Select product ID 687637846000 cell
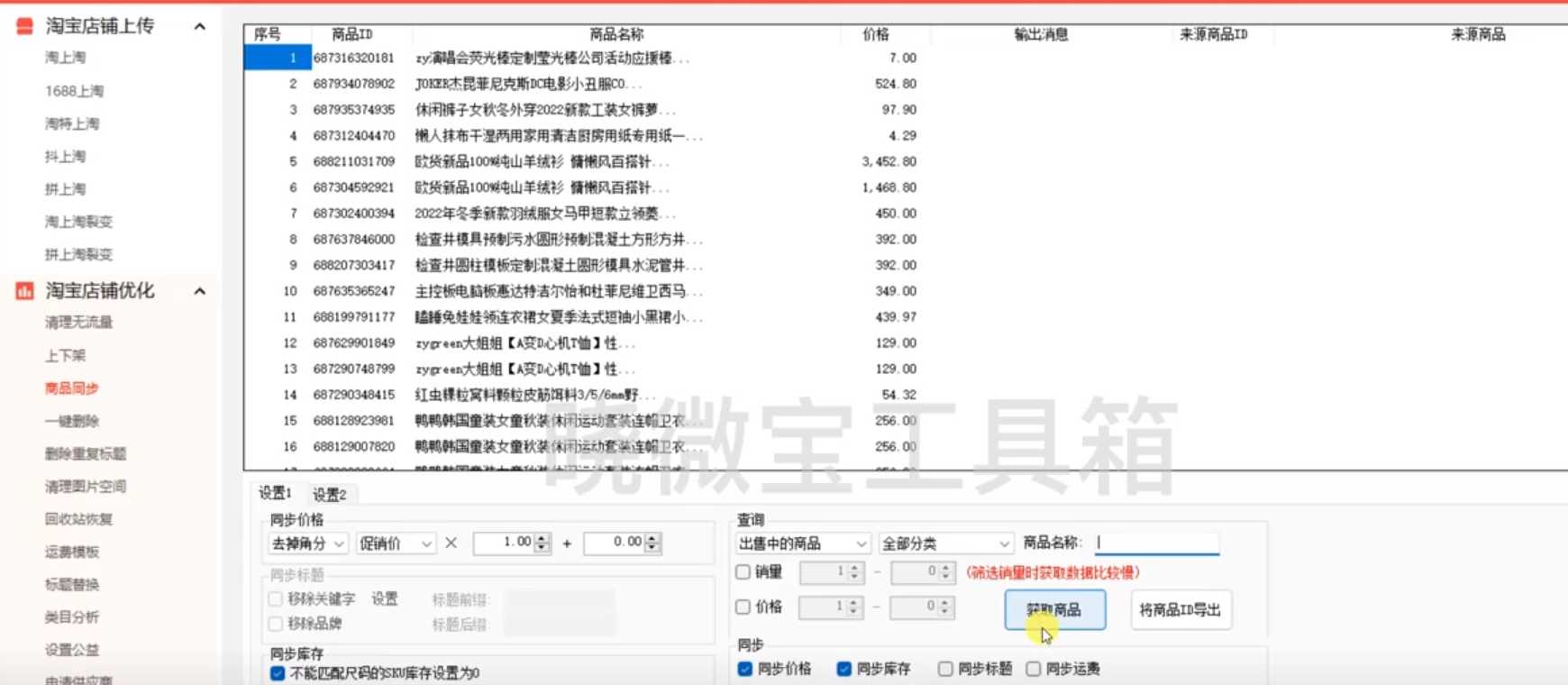 pyautogui.click(x=354, y=240)
